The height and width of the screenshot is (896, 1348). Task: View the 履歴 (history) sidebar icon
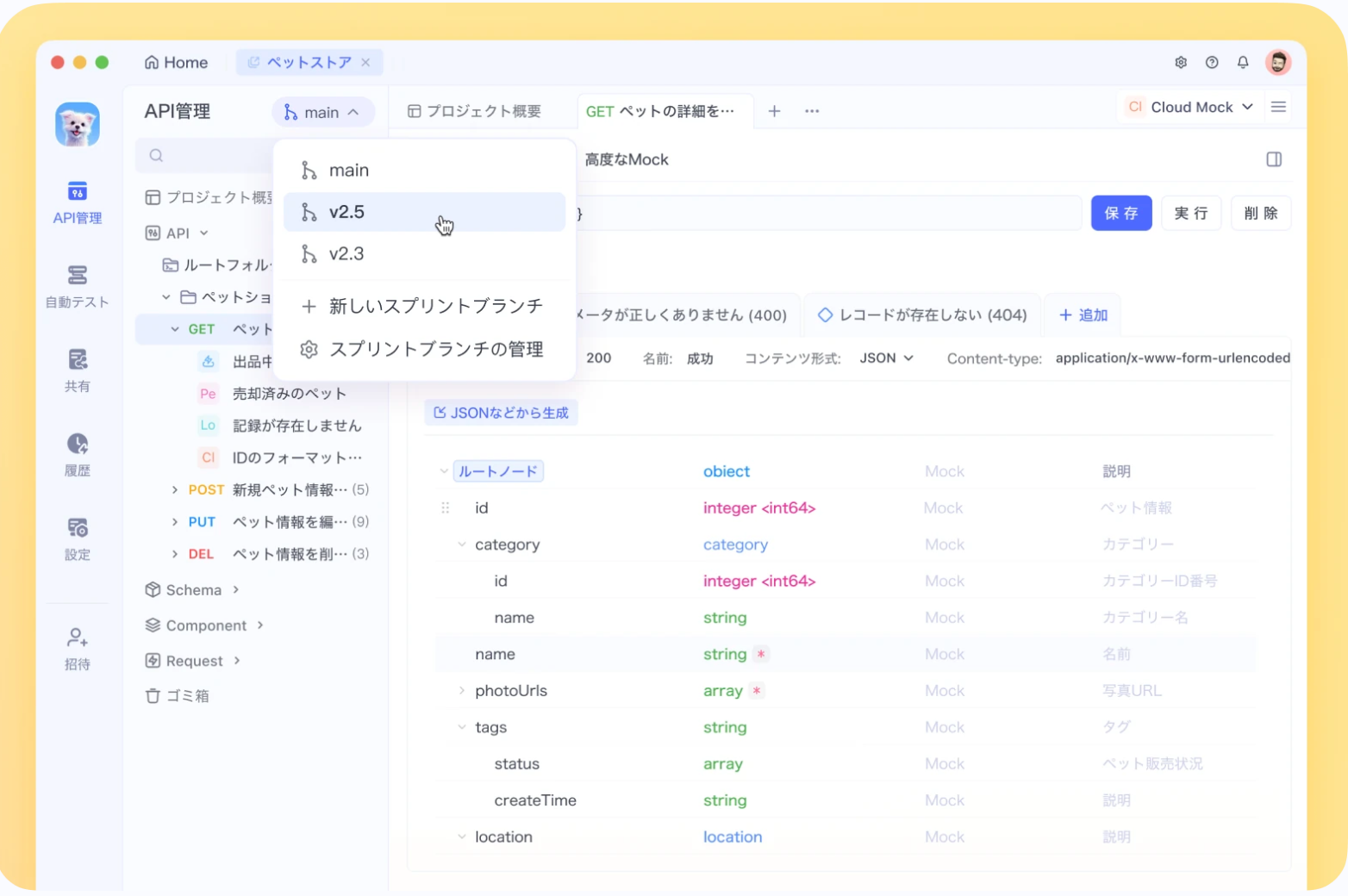coord(77,451)
